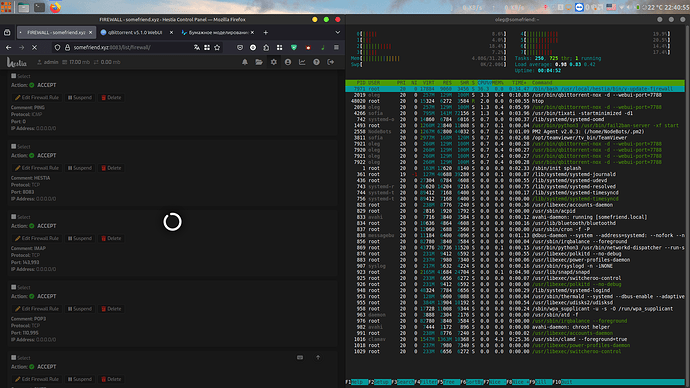690x388 pixels.
Task: Open htop F2 Setup menu
Action: click(x=379, y=382)
